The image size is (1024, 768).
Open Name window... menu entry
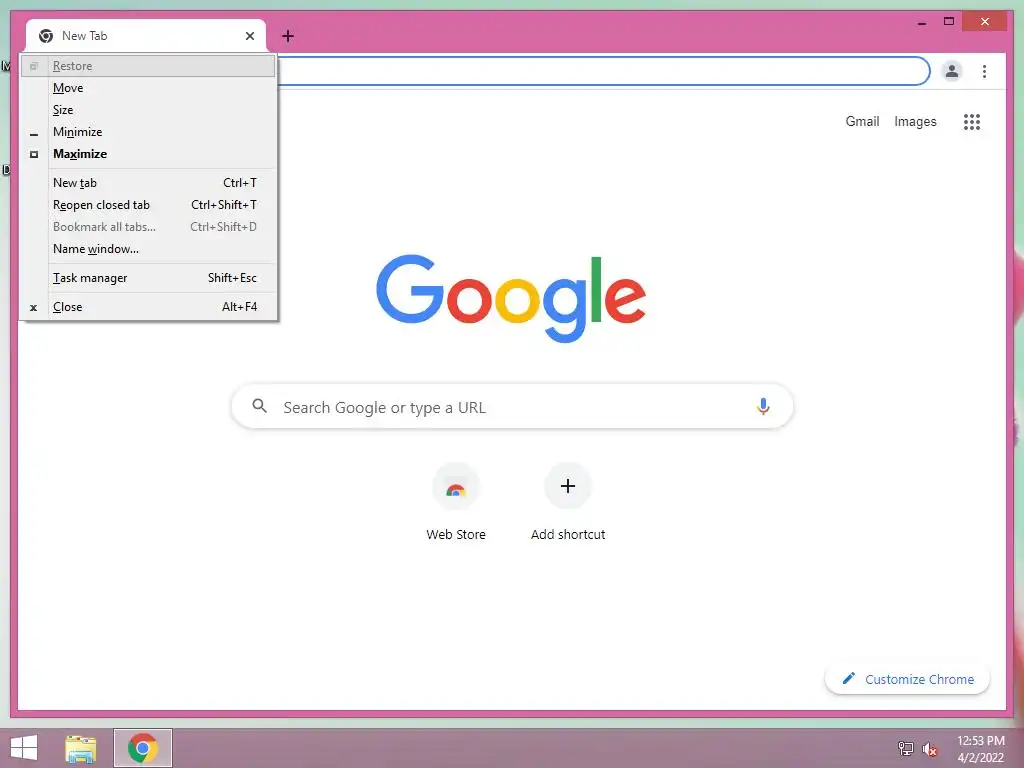click(x=148, y=249)
